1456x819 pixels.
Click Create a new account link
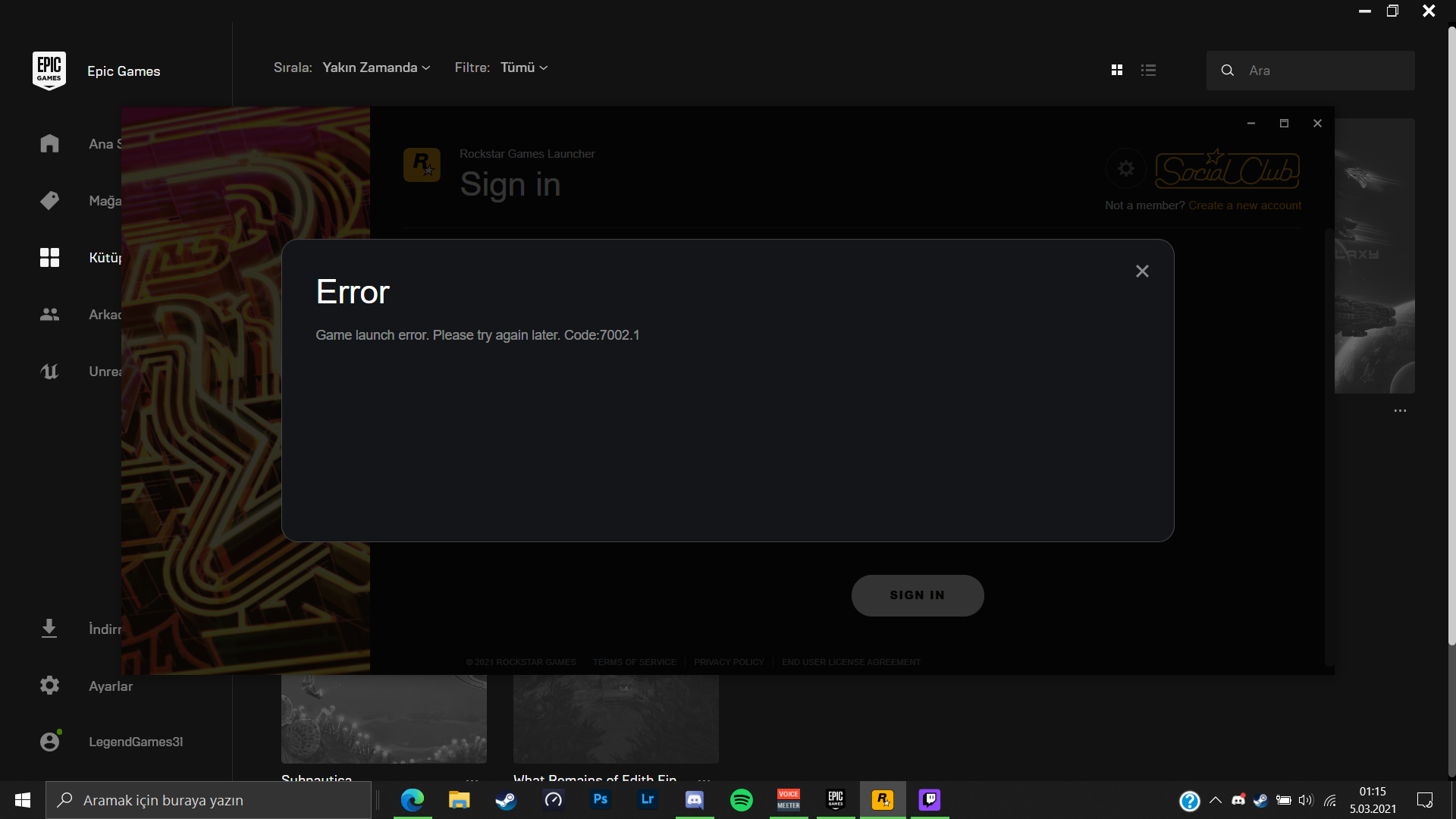click(1244, 206)
